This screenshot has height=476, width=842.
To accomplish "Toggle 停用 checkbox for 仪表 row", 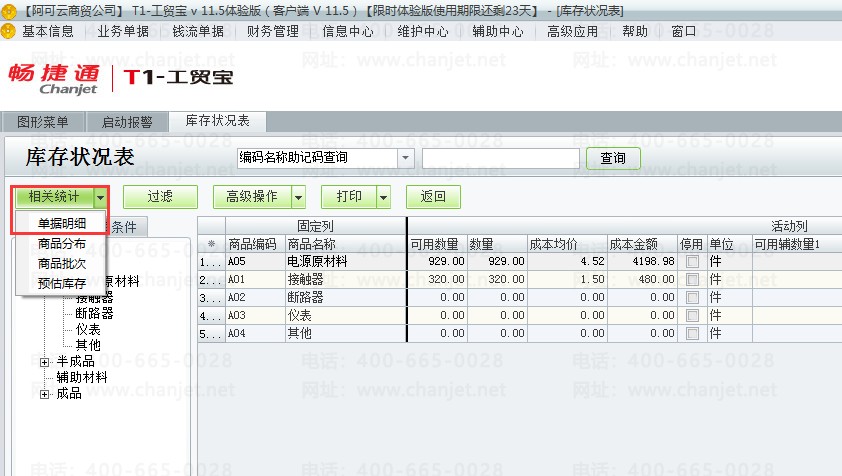I will (x=692, y=315).
